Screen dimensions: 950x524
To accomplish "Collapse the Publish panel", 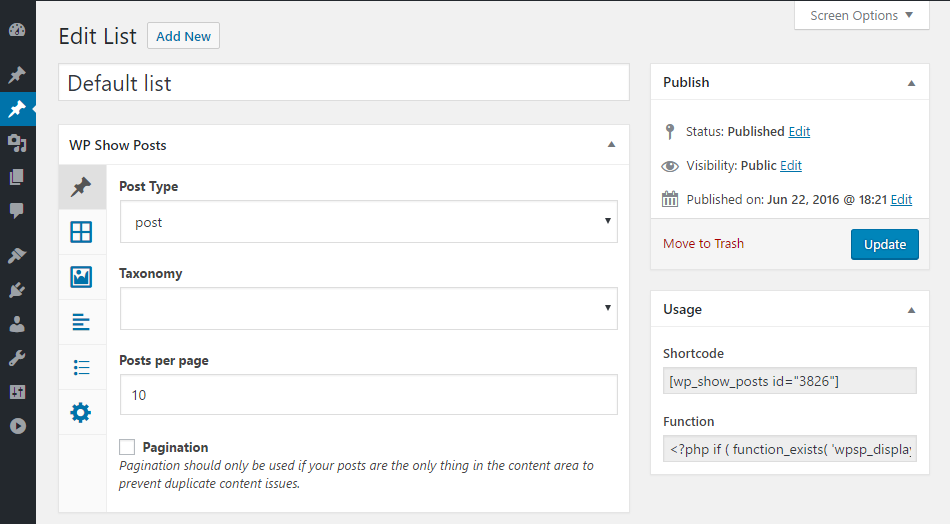I will click(x=911, y=83).
